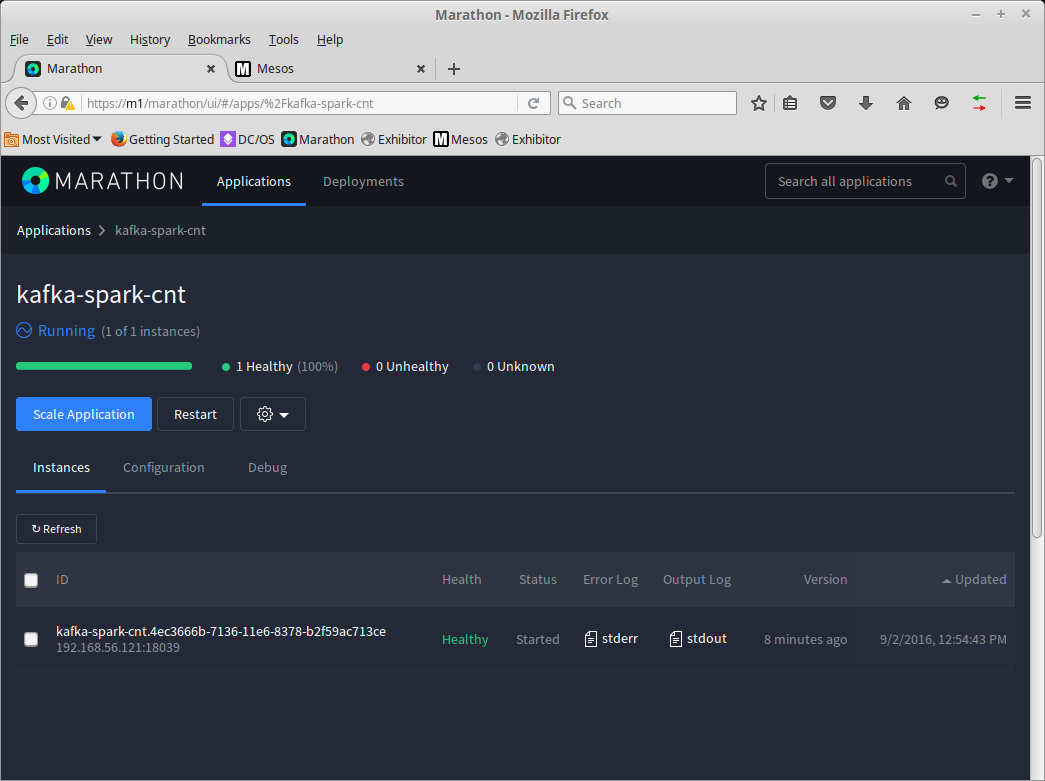Reload the page with the refresh icon

click(533, 103)
